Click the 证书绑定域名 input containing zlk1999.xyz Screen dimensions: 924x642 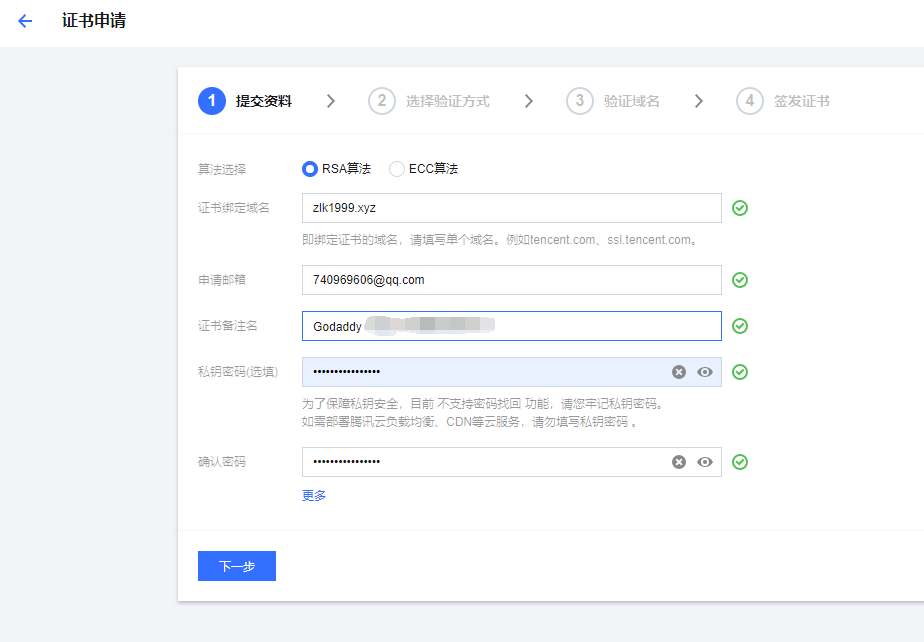[x=511, y=208]
